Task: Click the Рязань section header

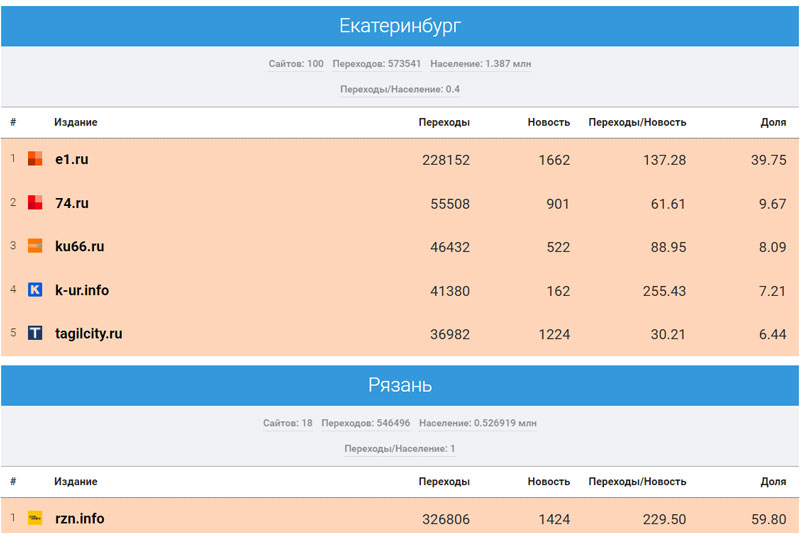Action: pyautogui.click(x=400, y=385)
